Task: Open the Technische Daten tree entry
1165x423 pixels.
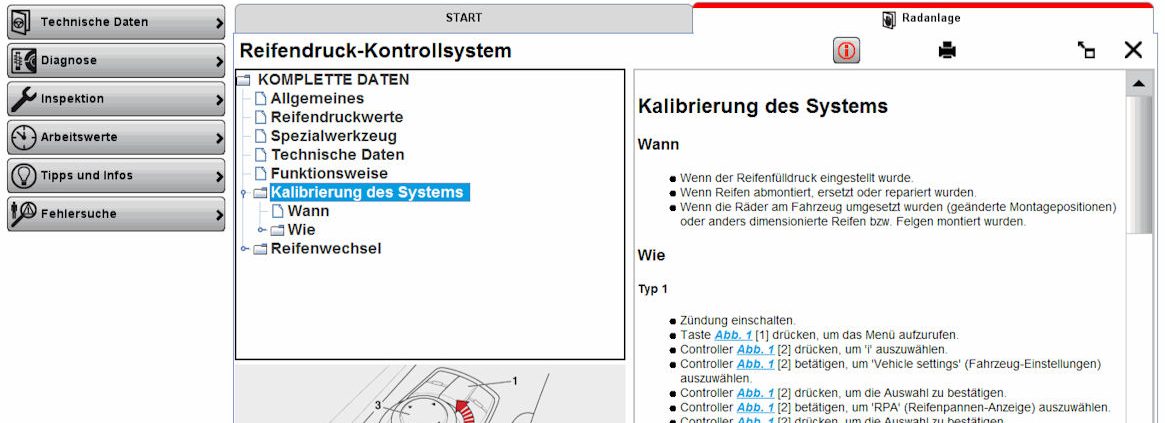Action: (337, 155)
